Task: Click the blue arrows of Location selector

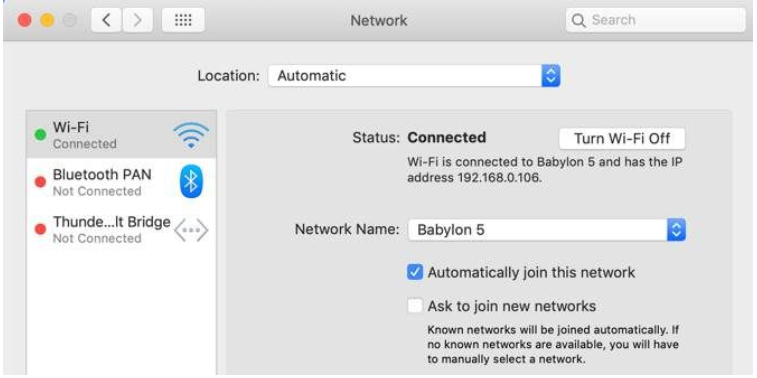Action: 551,76
